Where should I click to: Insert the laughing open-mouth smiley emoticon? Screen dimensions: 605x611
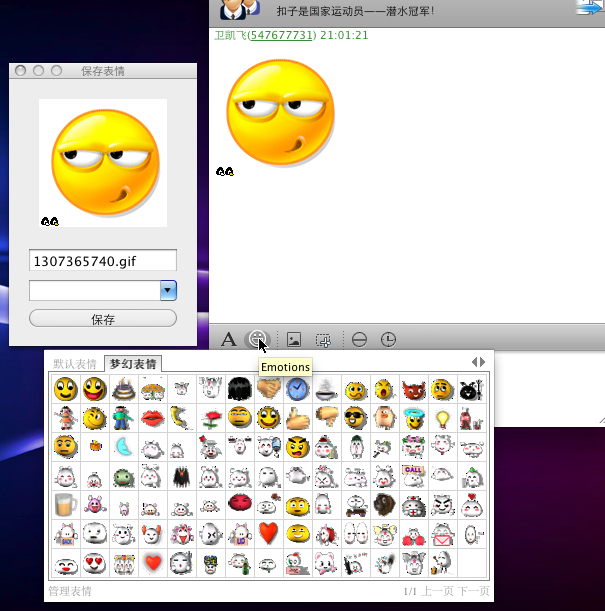(94, 389)
